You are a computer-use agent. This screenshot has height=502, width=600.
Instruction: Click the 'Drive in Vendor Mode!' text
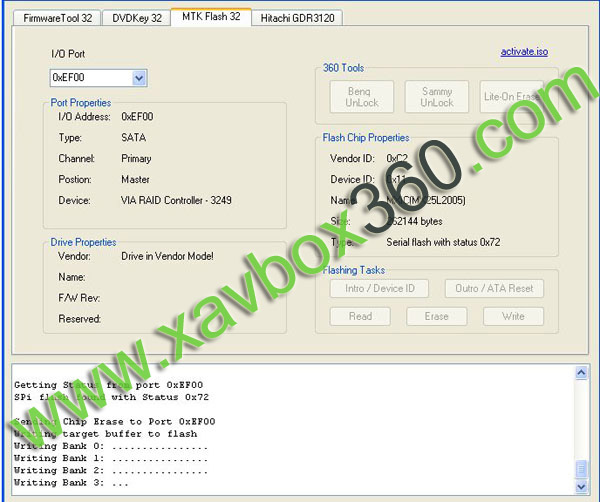pyautogui.click(x=167, y=256)
